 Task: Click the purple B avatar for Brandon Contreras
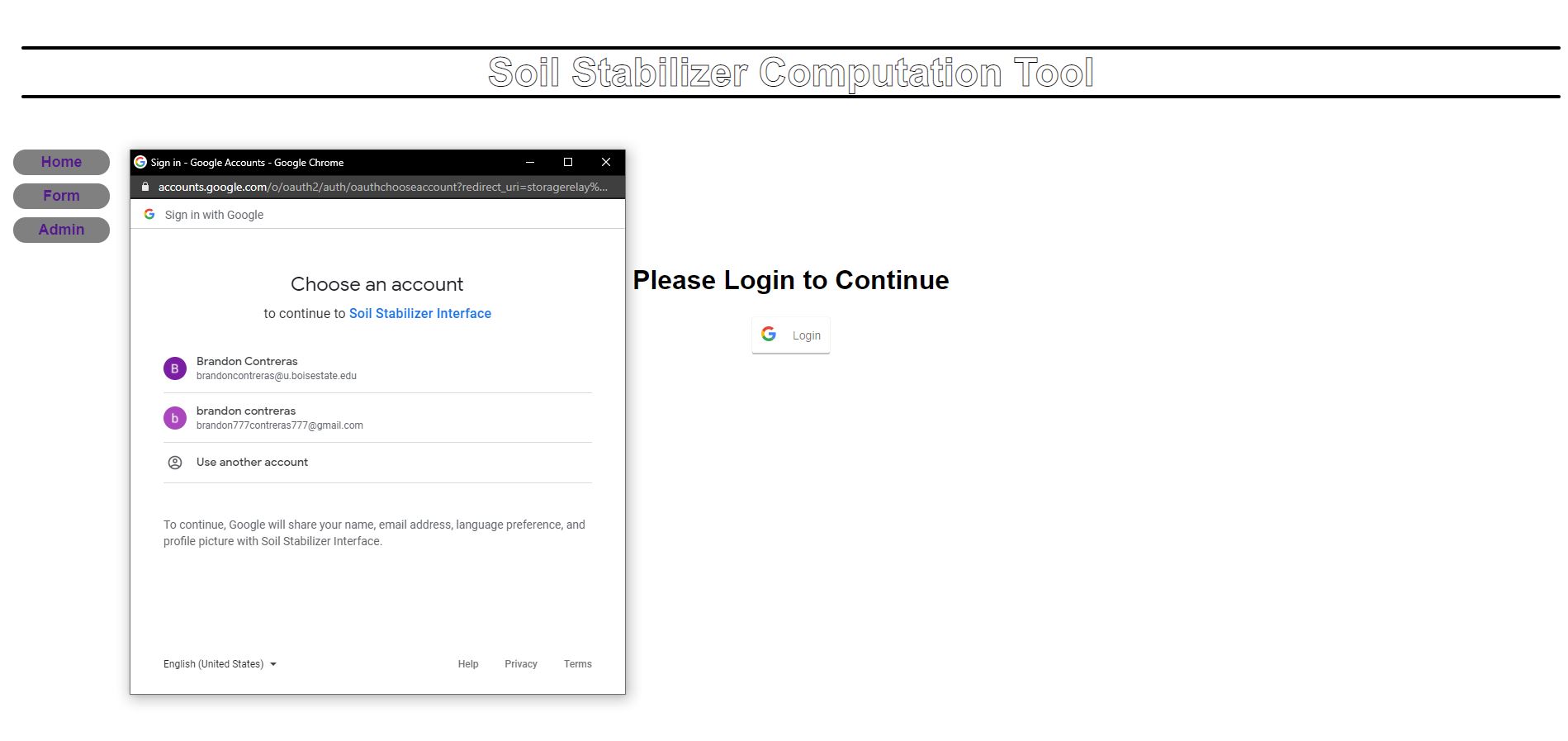click(174, 368)
